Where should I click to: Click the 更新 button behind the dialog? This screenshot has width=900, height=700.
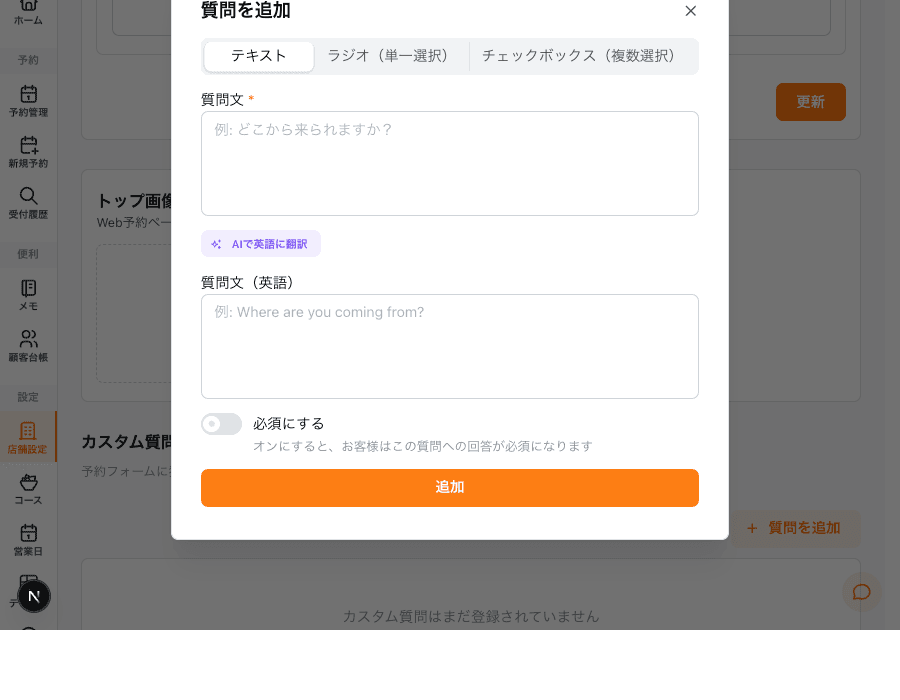810,102
